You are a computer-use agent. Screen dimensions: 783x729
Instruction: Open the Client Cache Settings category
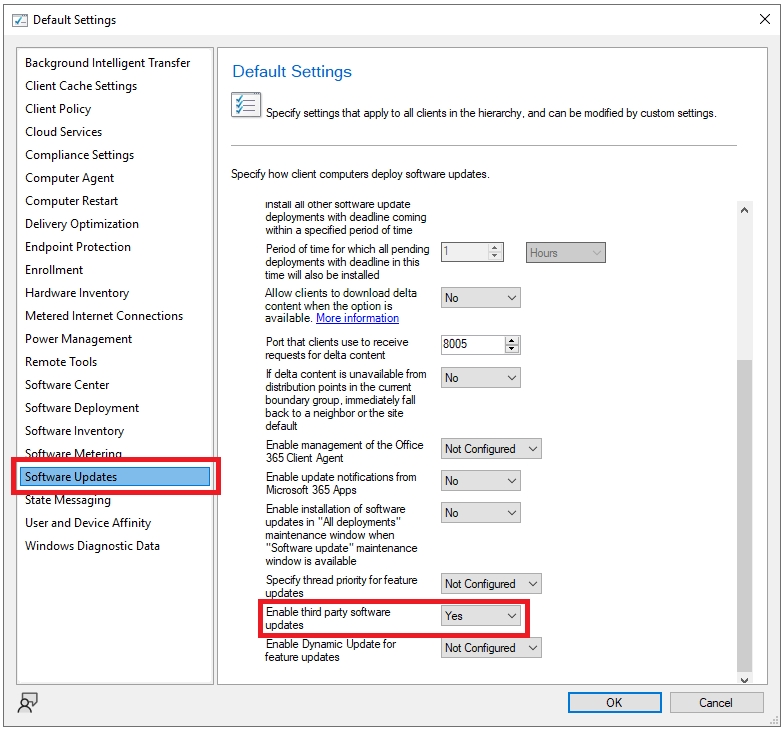click(x=81, y=86)
